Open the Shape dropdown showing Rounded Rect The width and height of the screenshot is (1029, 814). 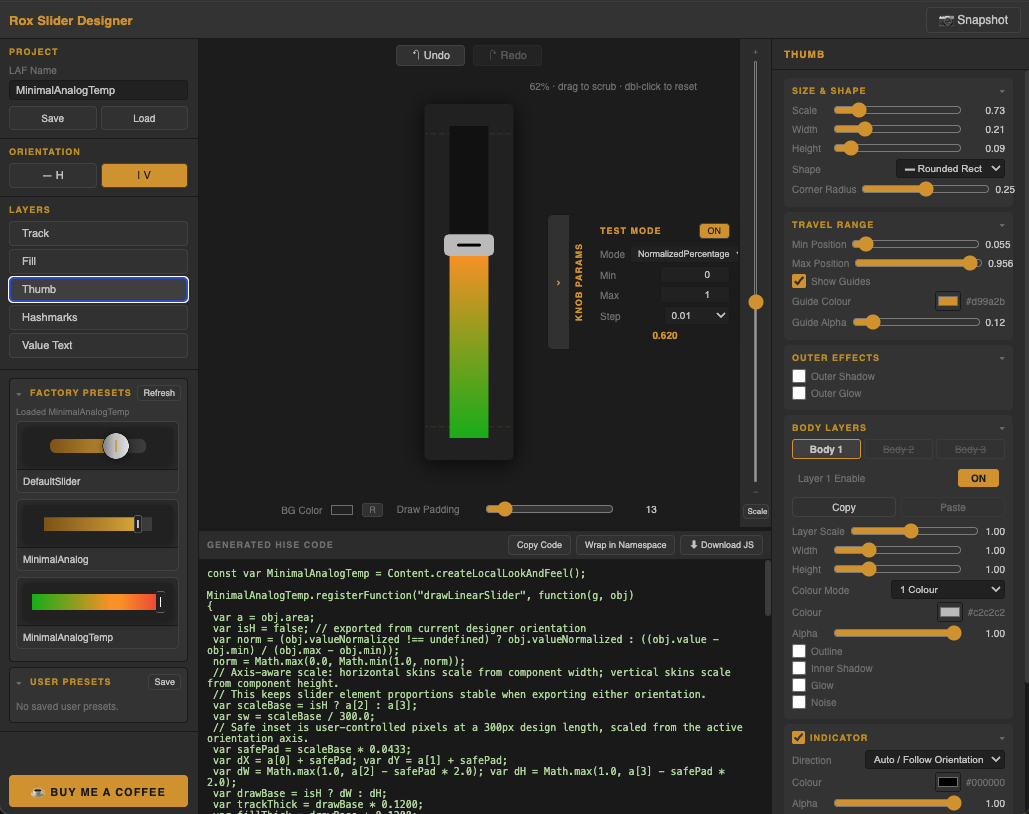(950, 169)
